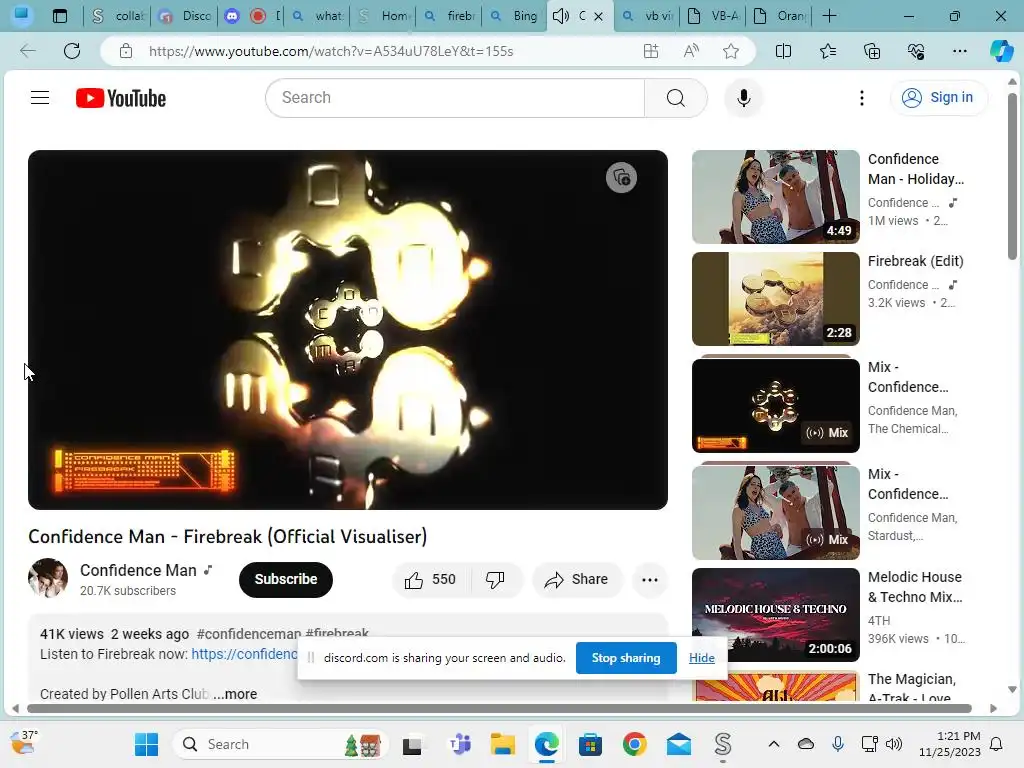The image size is (1024, 768).
Task: Click the URL address bar
Action: [x=331, y=51]
